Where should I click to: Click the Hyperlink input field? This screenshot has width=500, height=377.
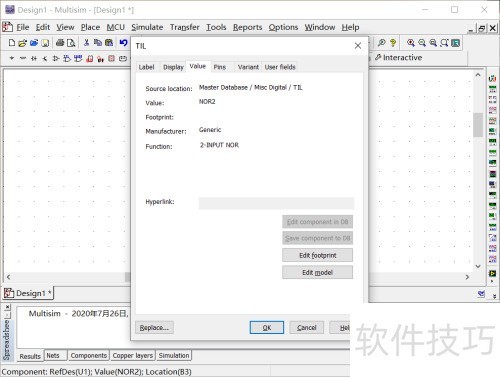[276, 203]
